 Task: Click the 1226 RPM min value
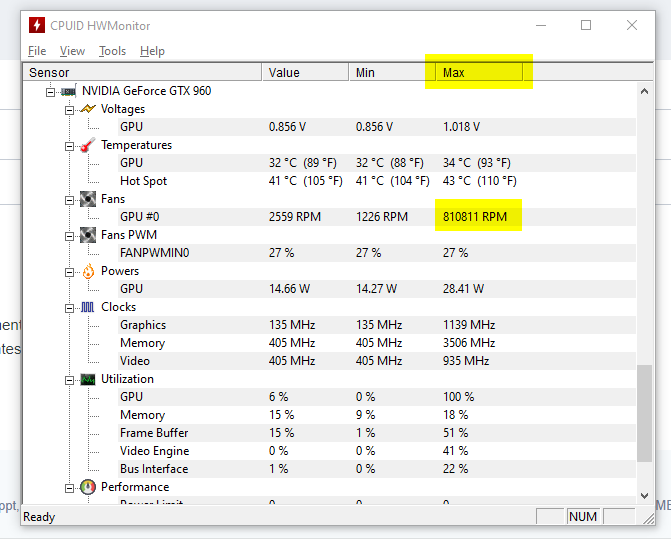tap(382, 217)
